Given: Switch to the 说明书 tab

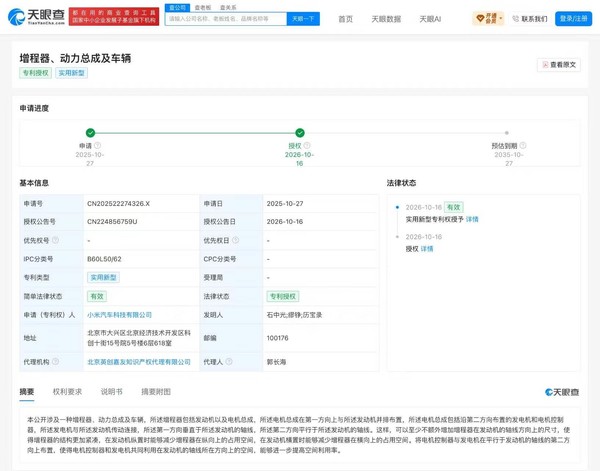Looking at the screenshot, I should click(x=111, y=392).
